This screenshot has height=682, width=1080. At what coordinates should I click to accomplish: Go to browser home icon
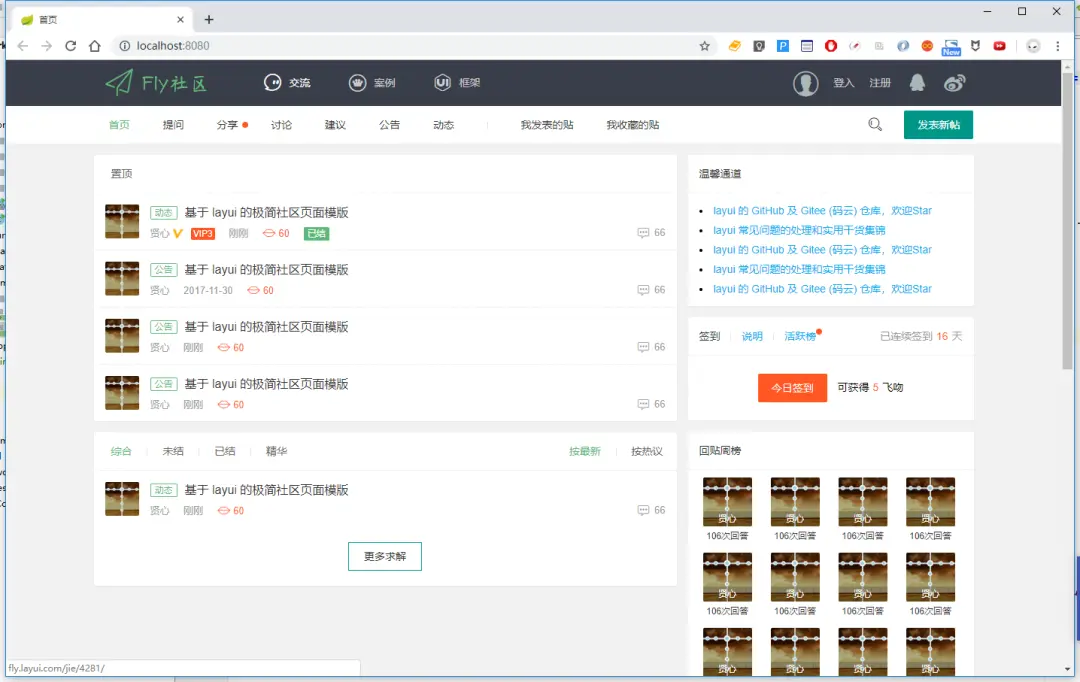pyautogui.click(x=94, y=46)
